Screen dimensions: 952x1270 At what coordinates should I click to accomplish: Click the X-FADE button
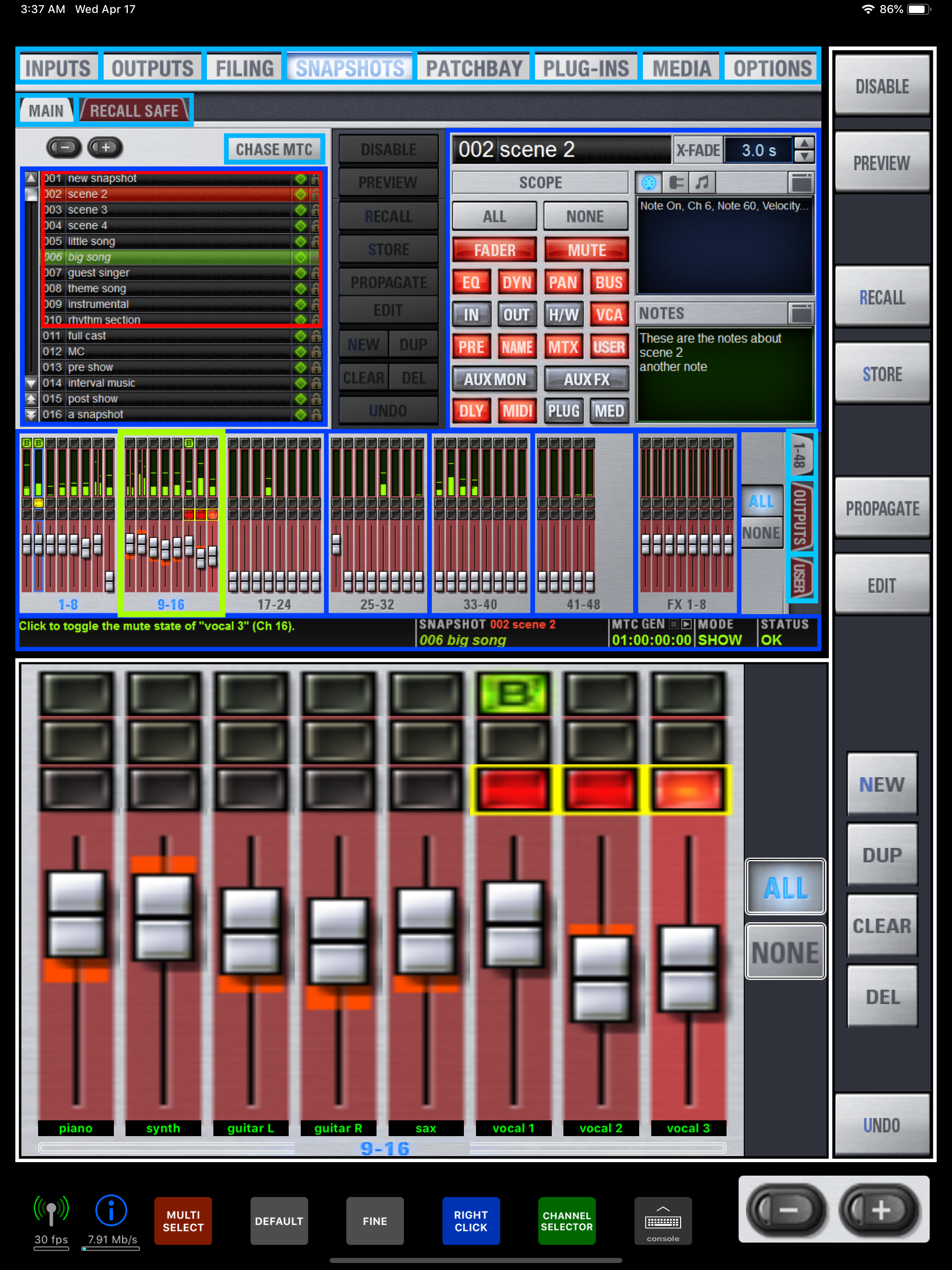click(x=698, y=151)
